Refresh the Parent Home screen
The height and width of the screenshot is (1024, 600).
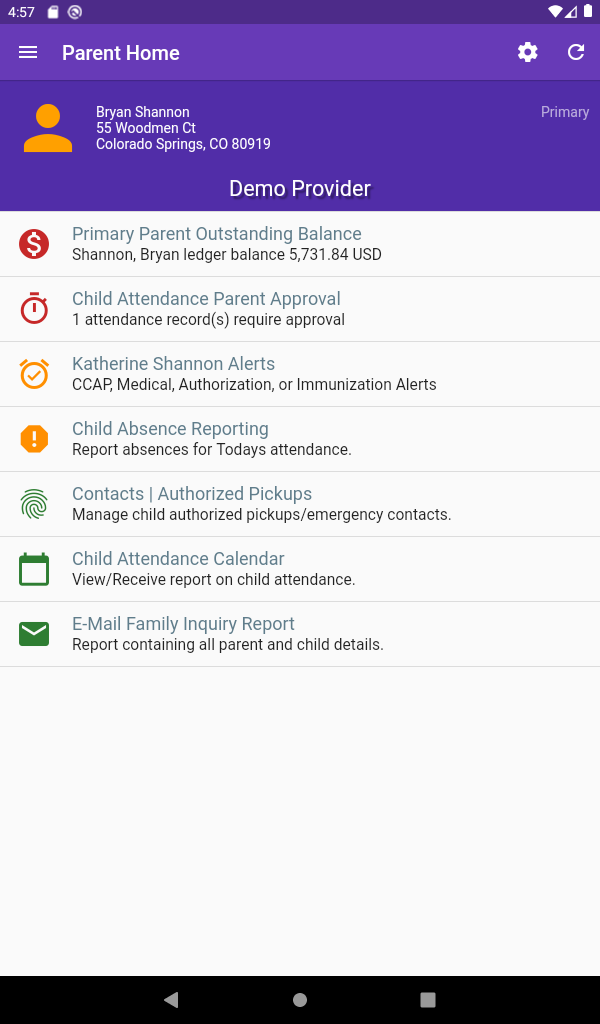(575, 52)
